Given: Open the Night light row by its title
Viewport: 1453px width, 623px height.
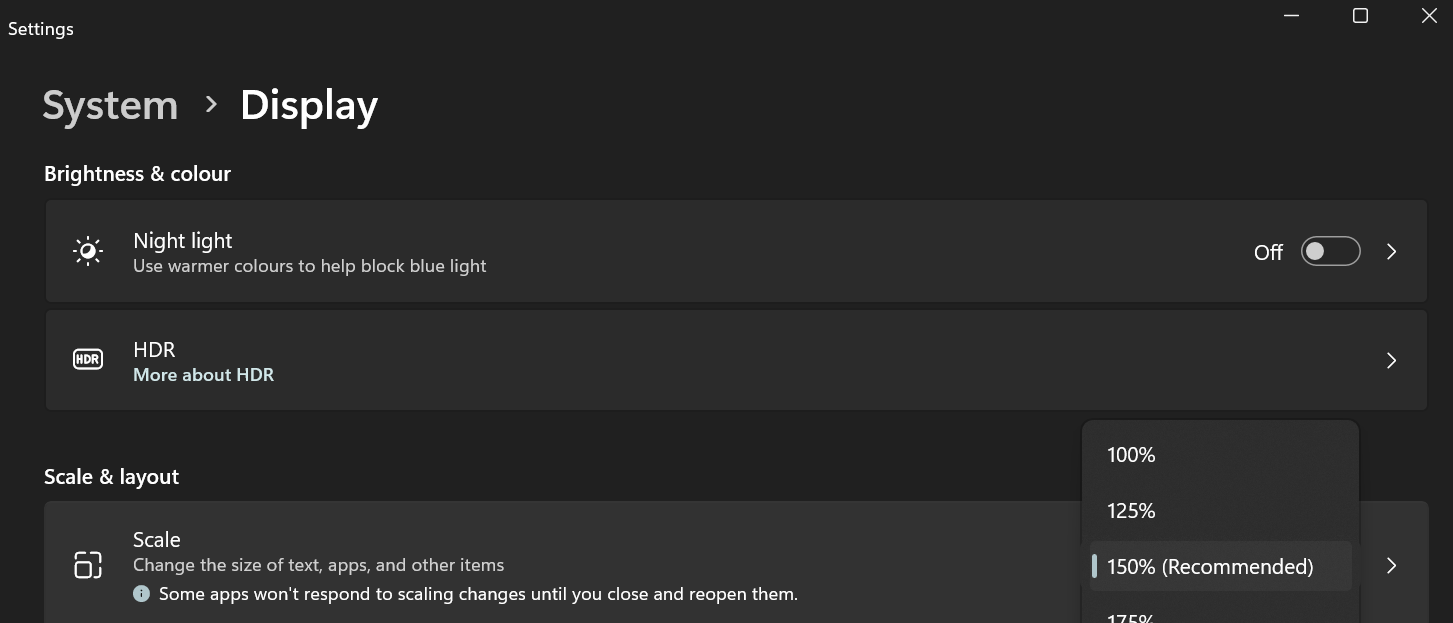Looking at the screenshot, I should (182, 240).
